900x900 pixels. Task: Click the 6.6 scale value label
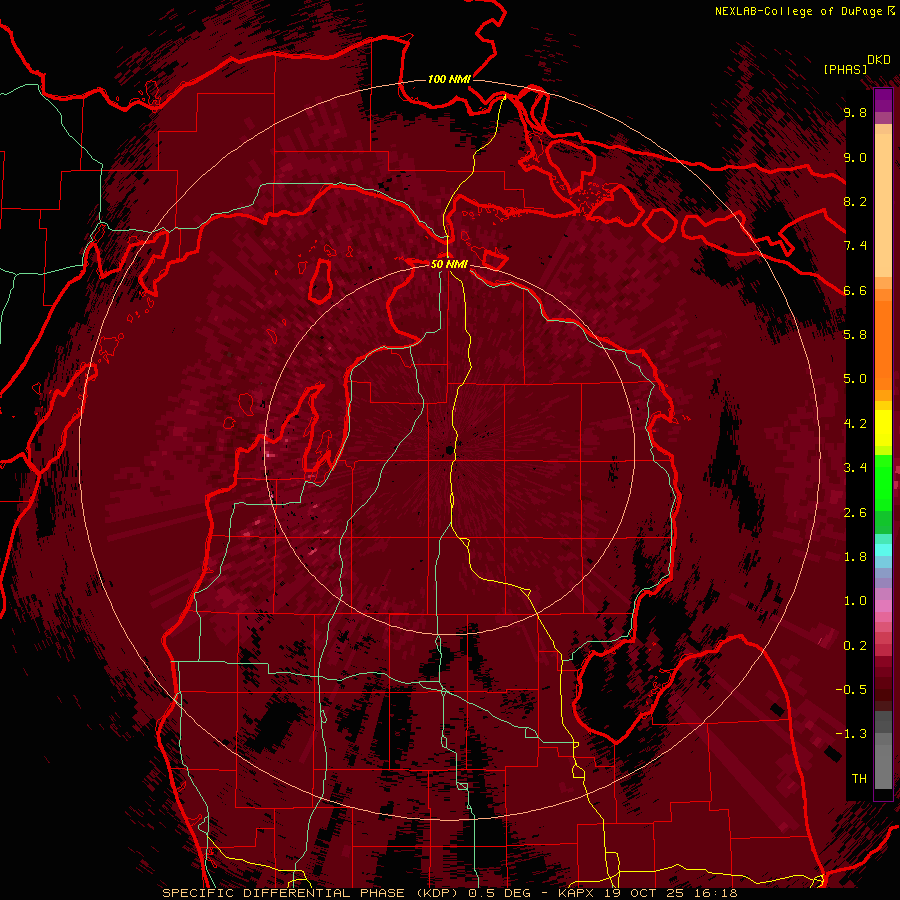[x=855, y=290]
